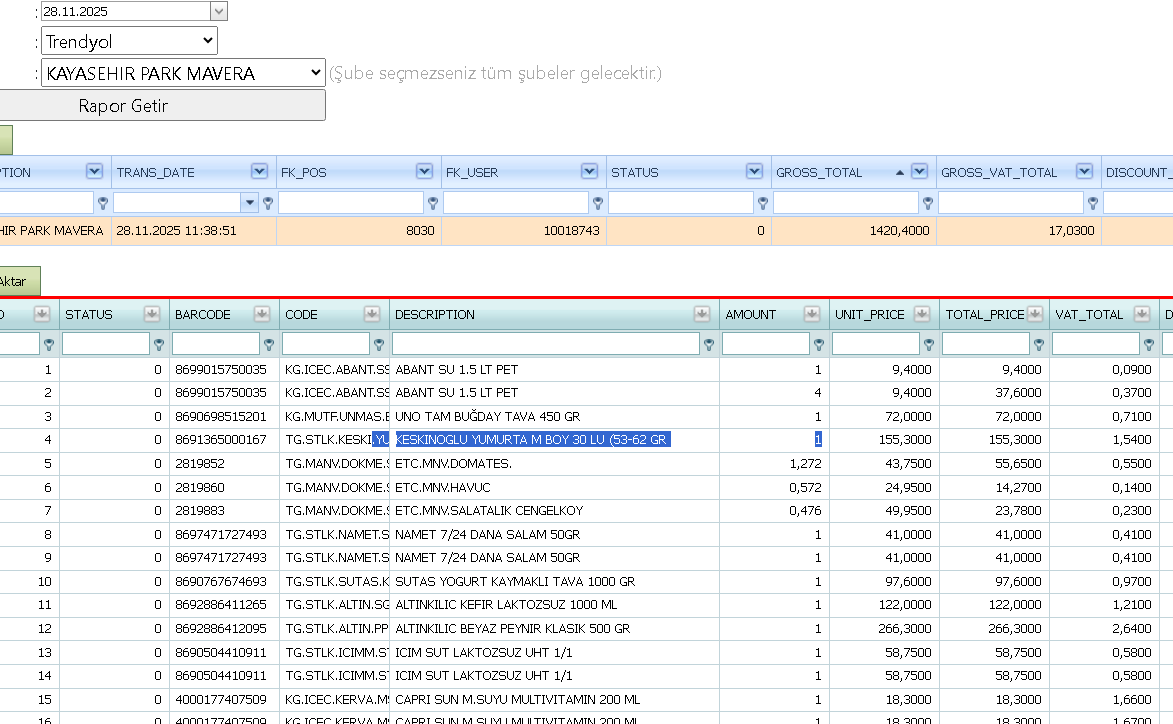1173x724 pixels.
Task: Sort upper grid by GROSS_TOTAL header
Action: coord(819,173)
